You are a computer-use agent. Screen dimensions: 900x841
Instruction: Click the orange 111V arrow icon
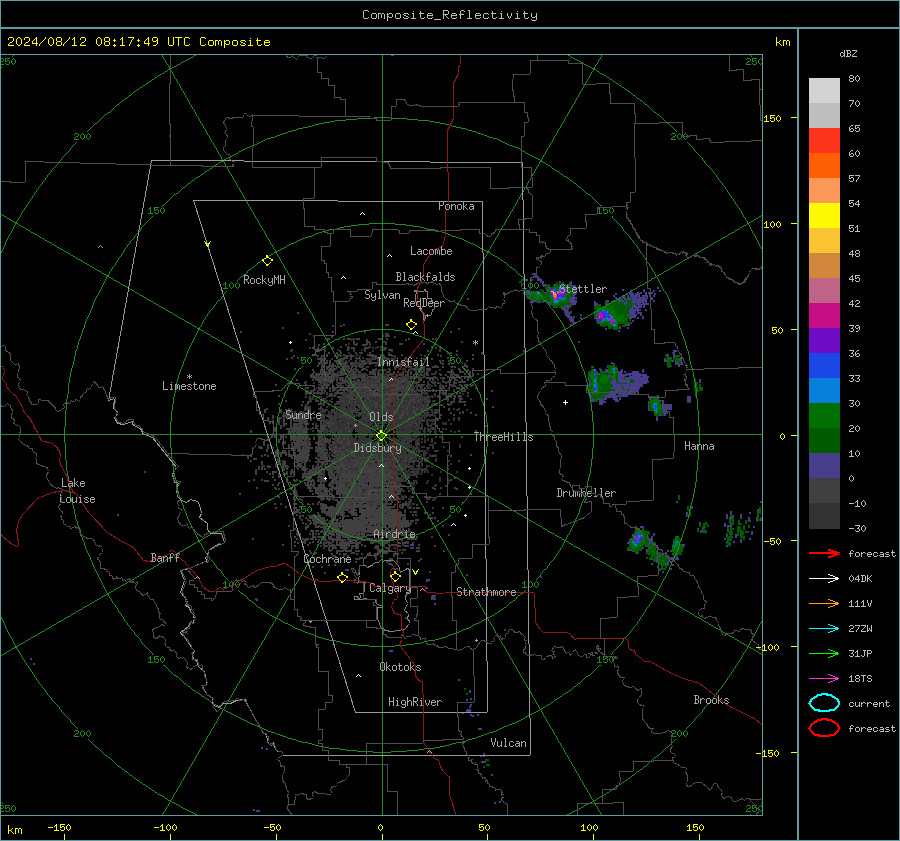click(824, 603)
